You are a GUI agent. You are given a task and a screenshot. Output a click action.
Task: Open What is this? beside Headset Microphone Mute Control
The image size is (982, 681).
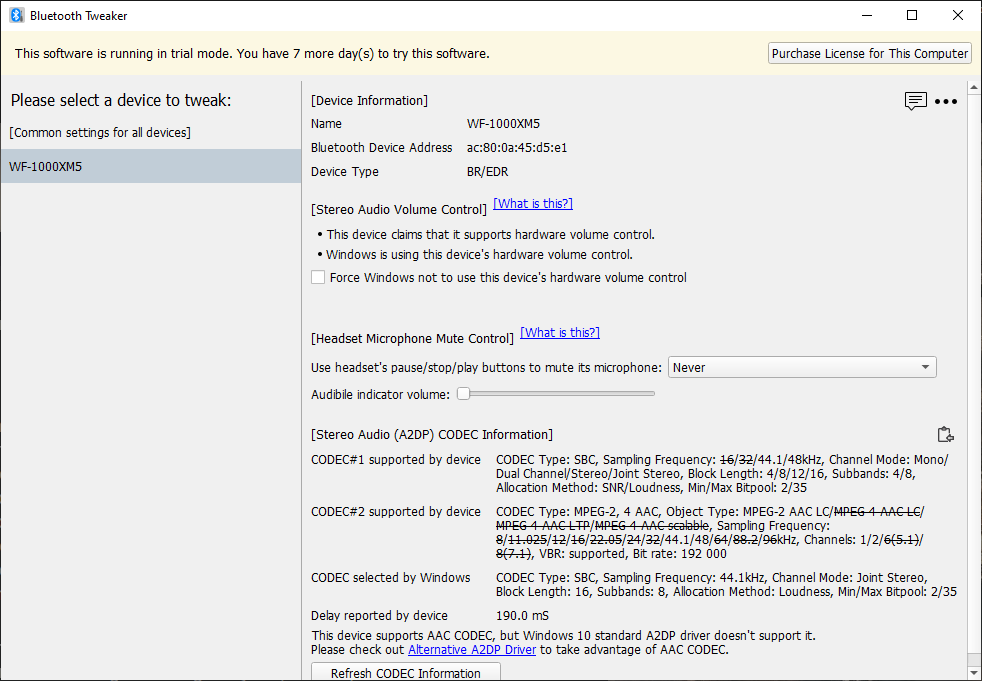[x=560, y=333]
